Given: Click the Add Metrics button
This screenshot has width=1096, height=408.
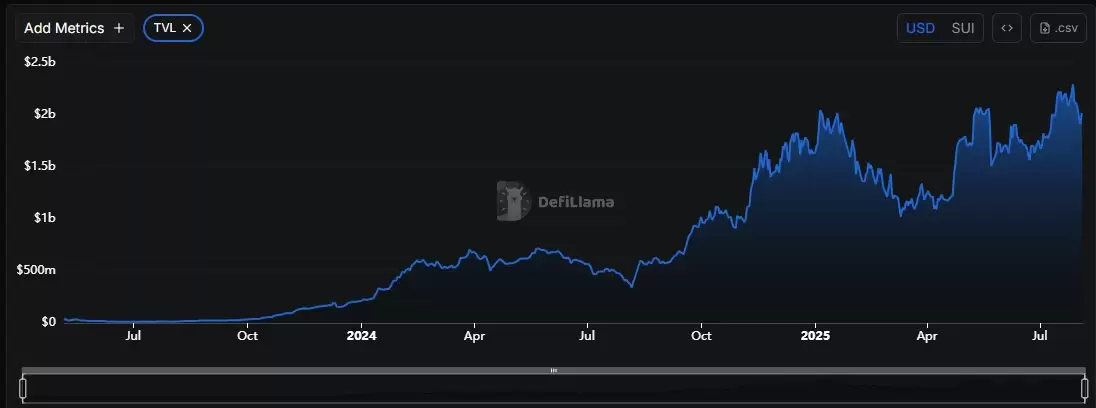Looking at the screenshot, I should [75, 28].
